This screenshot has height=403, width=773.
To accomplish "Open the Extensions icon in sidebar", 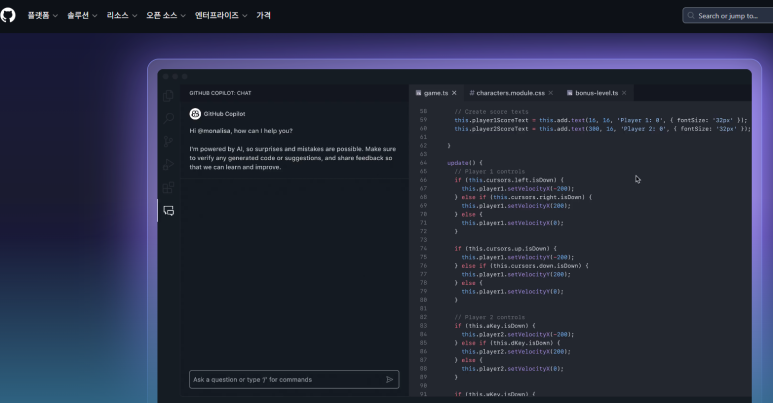I will point(168,187).
